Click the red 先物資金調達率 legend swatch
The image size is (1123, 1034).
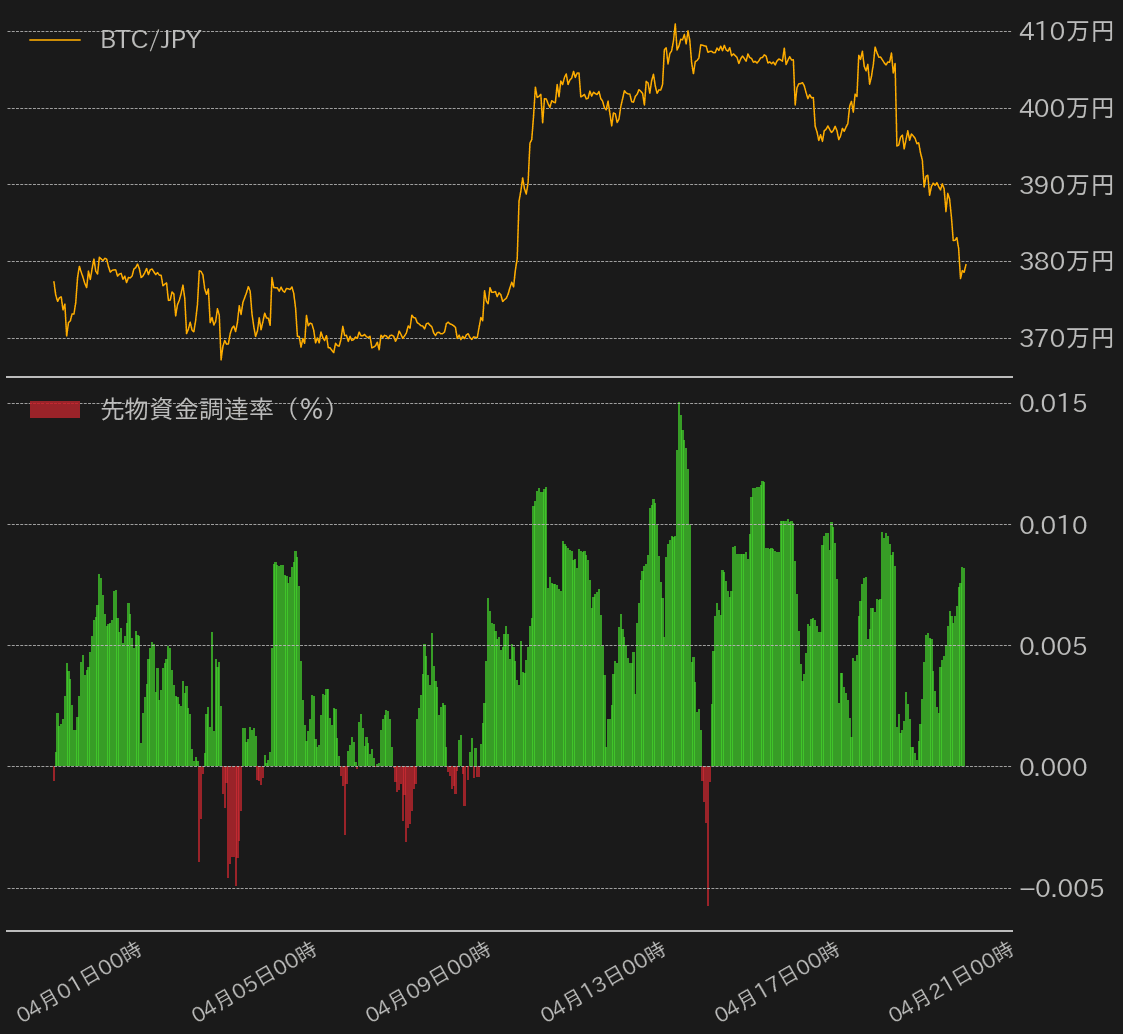[55, 409]
